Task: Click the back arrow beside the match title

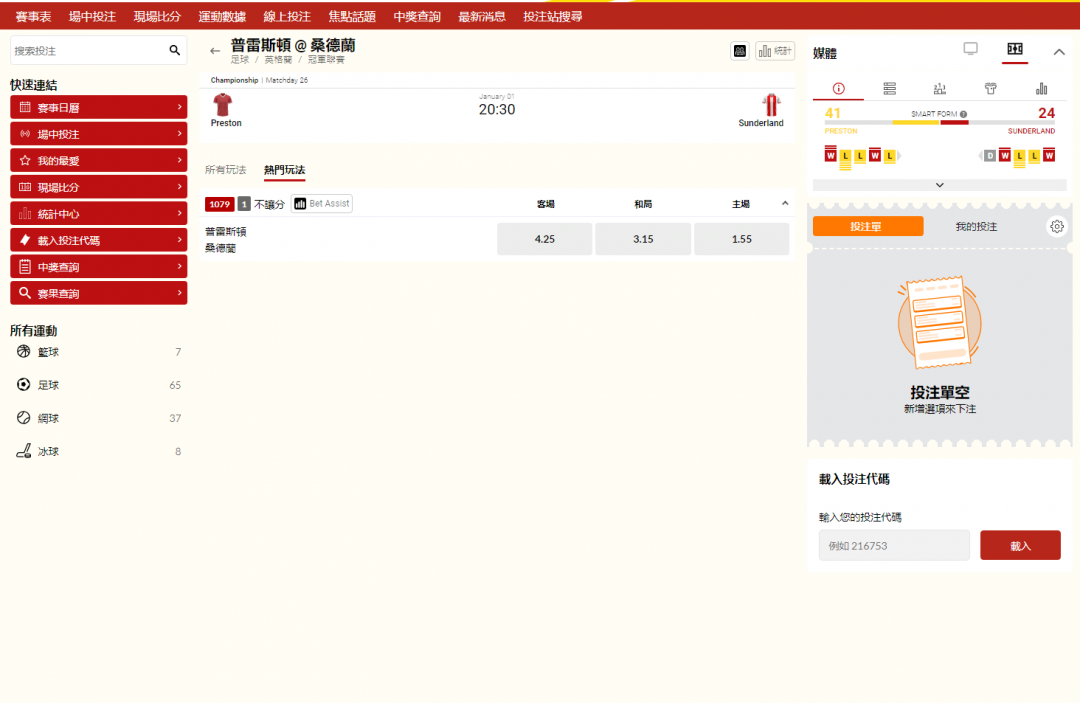Action: (x=214, y=50)
